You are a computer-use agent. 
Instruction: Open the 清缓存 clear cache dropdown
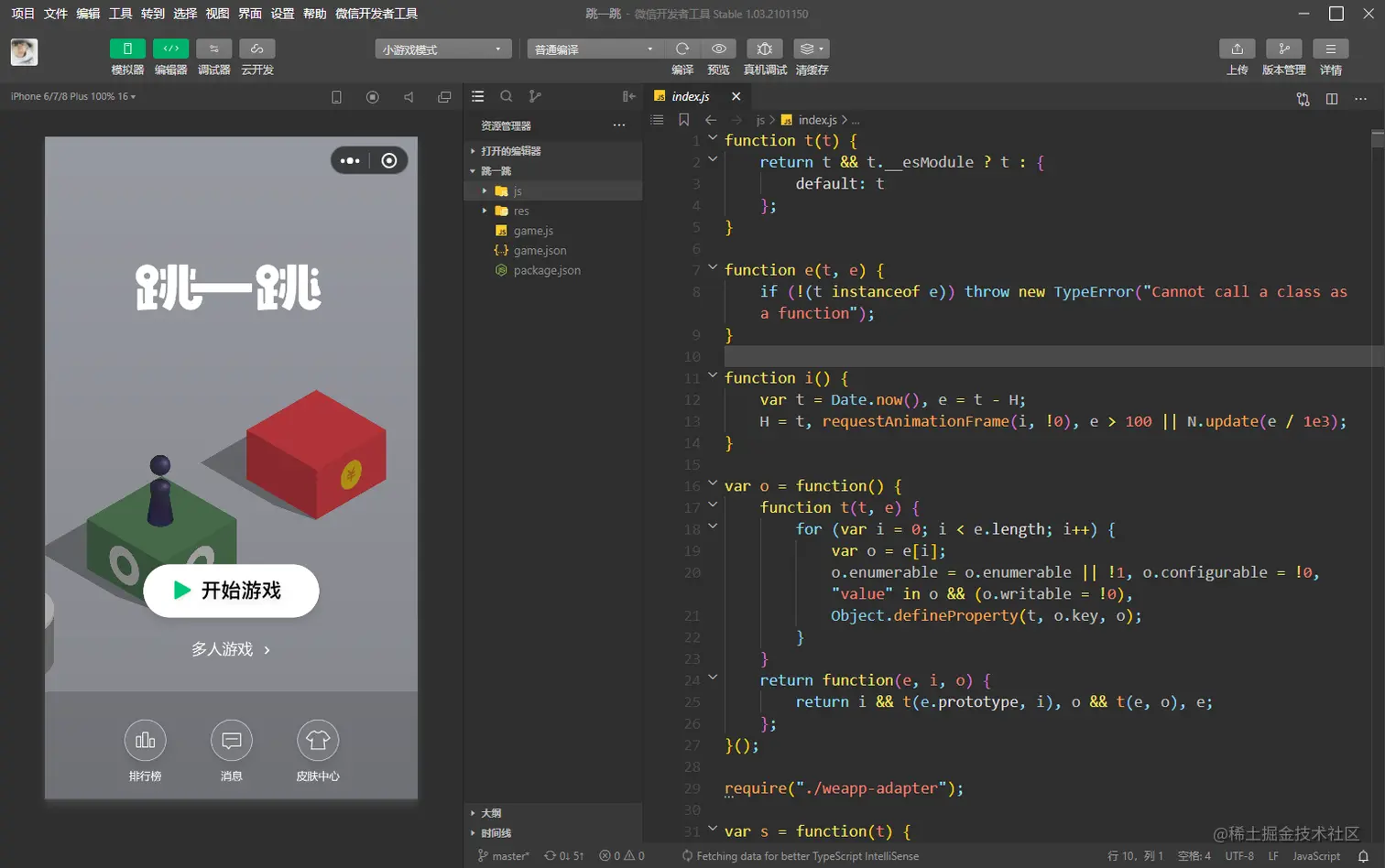pyautogui.click(x=812, y=49)
